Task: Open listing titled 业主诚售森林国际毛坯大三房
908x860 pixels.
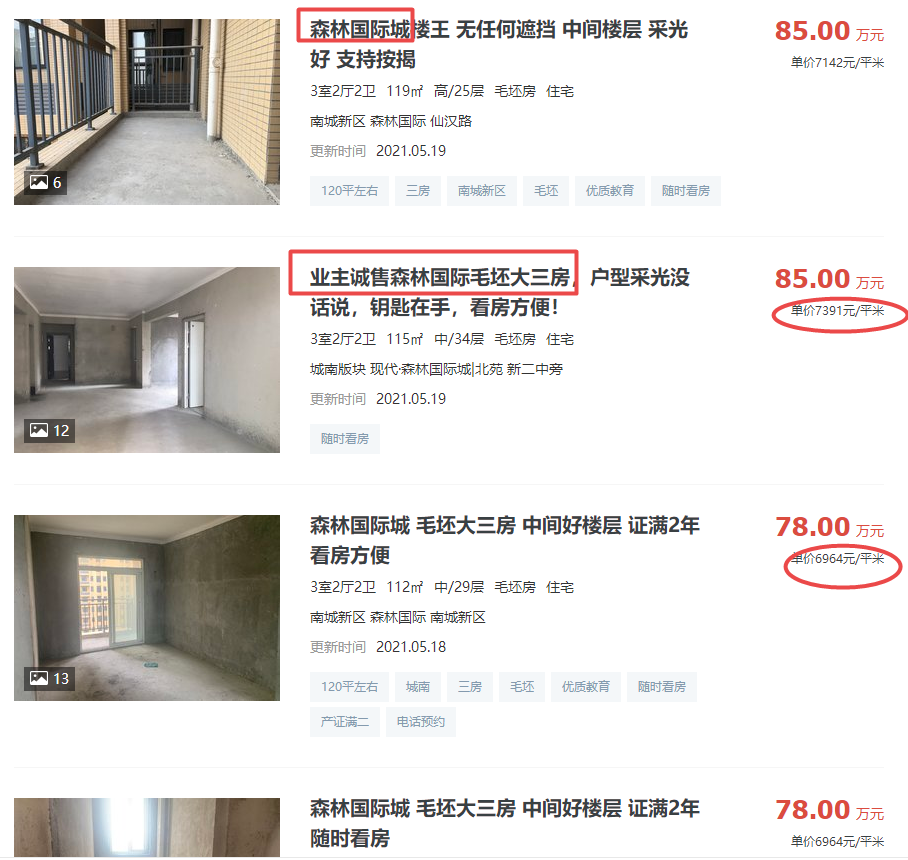Action: pyautogui.click(x=500, y=292)
